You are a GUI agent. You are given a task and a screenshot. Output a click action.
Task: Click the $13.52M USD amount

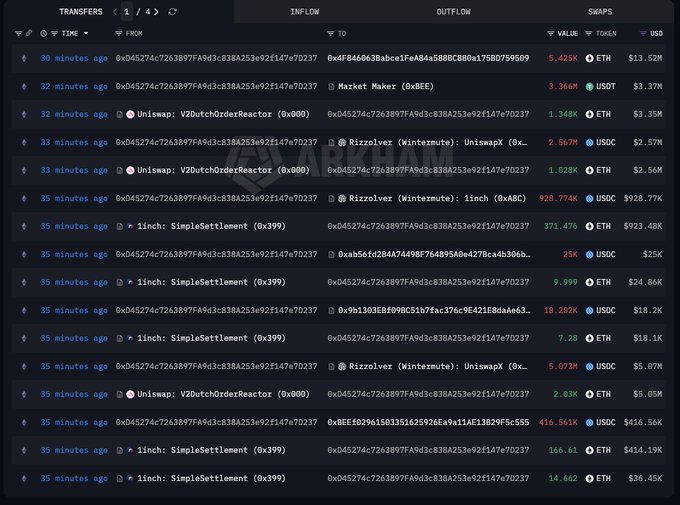click(645, 58)
